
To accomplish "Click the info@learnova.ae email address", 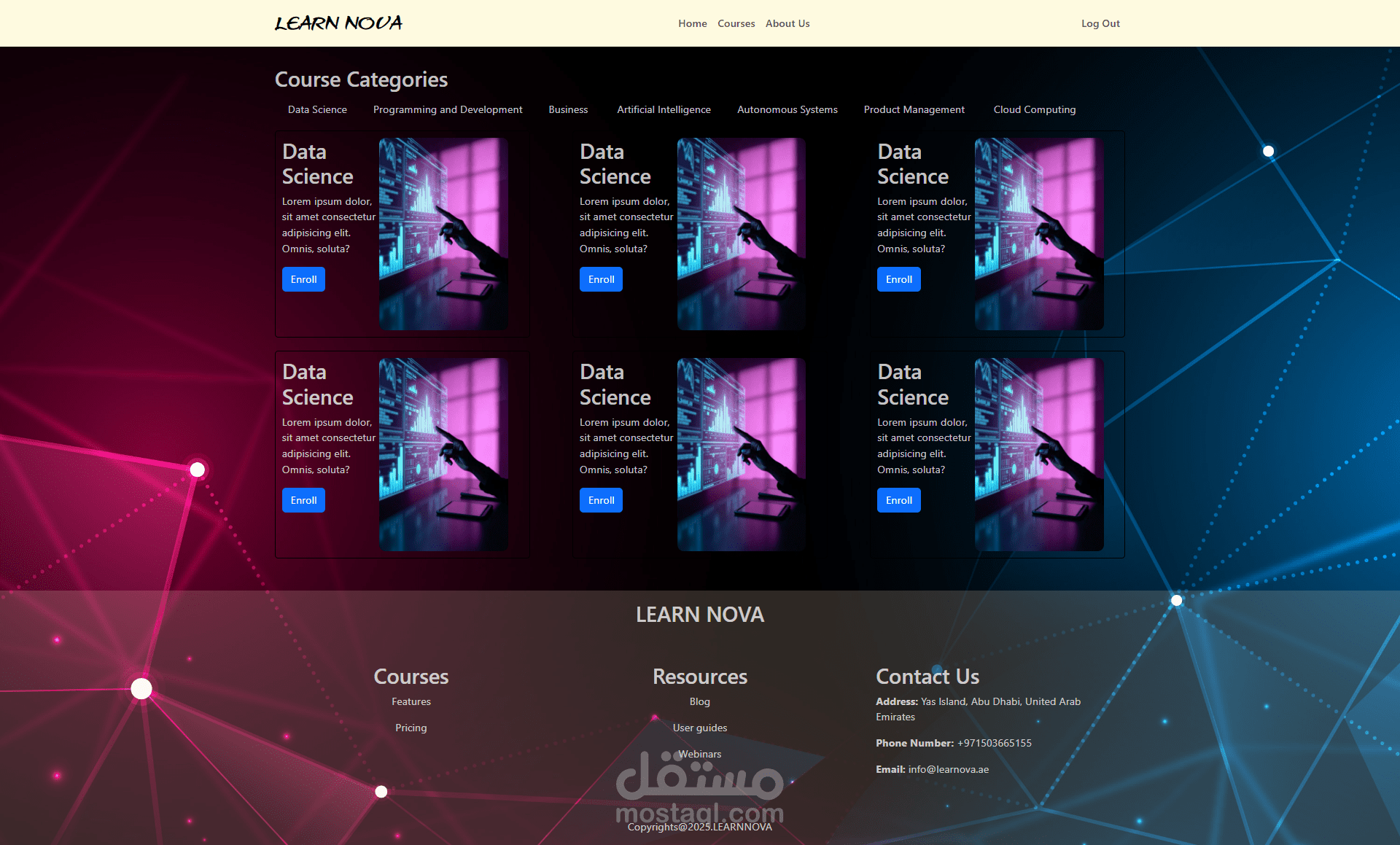I will pyautogui.click(x=948, y=769).
